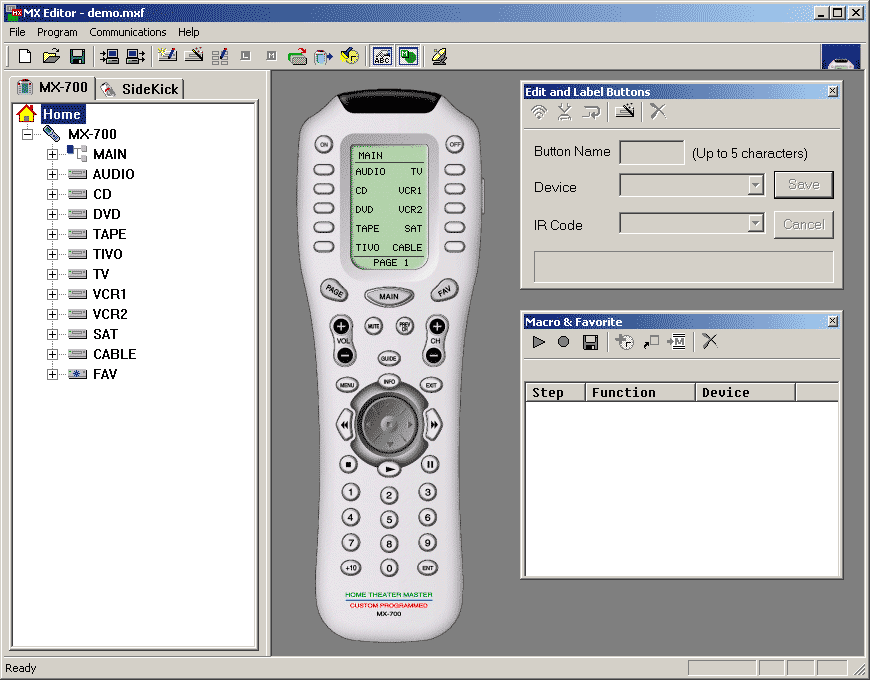The image size is (870, 680).
Task: Click the green device with red arrow icon
Action: (297, 56)
